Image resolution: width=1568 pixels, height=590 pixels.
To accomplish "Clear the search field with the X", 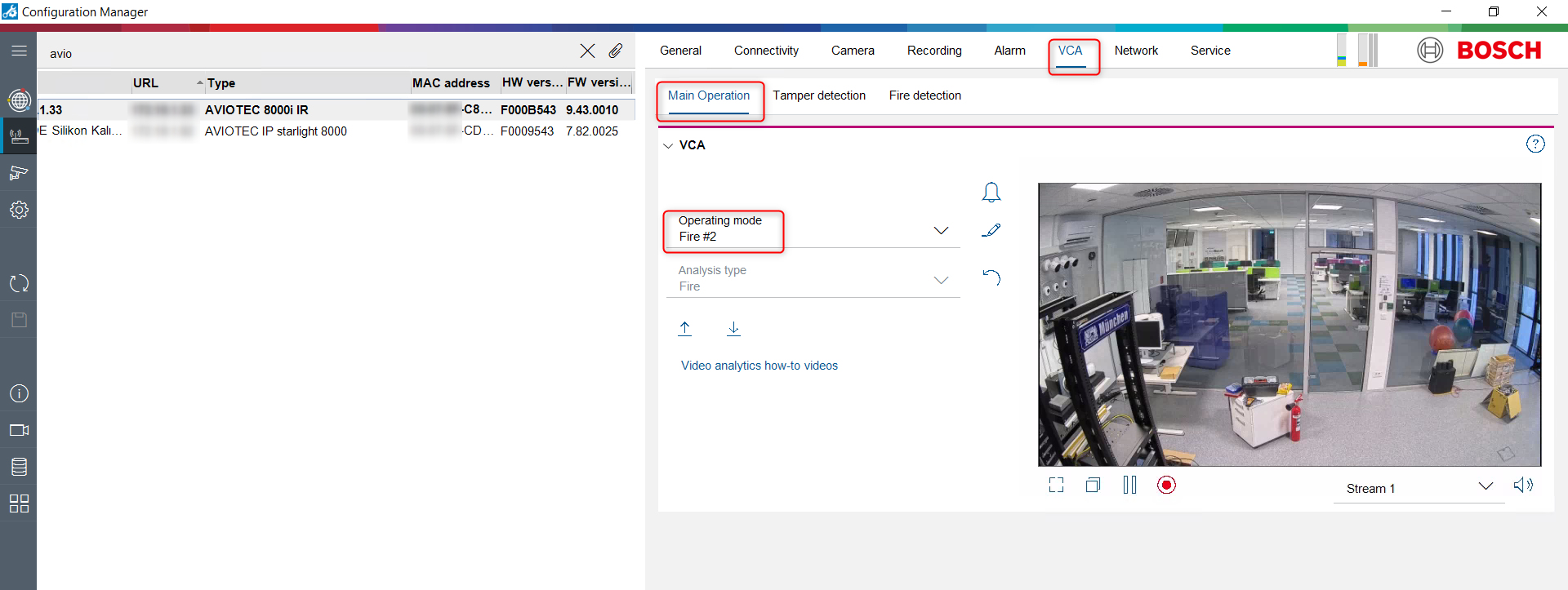I will click(x=587, y=51).
